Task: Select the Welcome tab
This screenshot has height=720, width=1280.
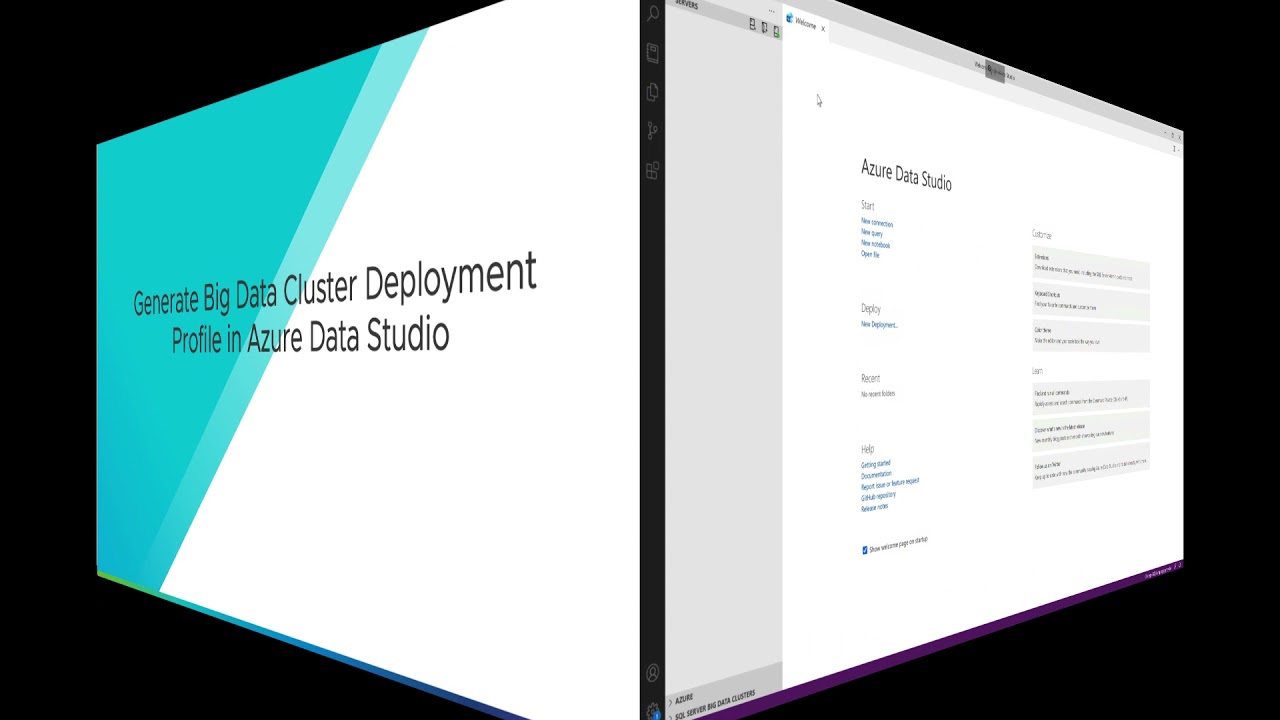Action: (806, 23)
